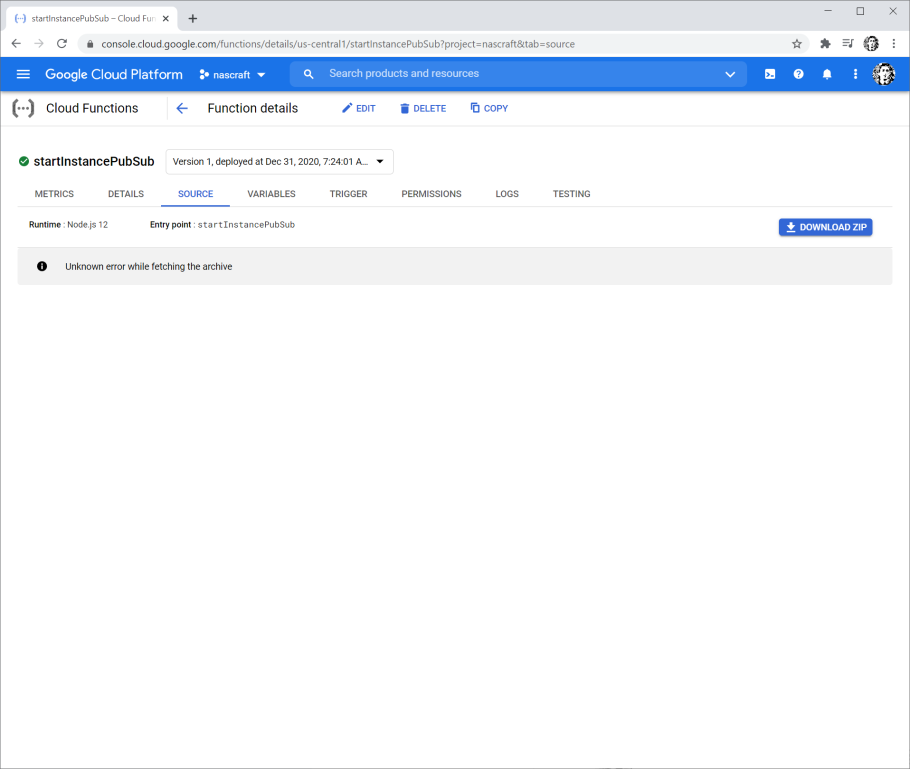Delete the function using the Delete button
Screen dimensions: 910x769
[x=423, y=108]
